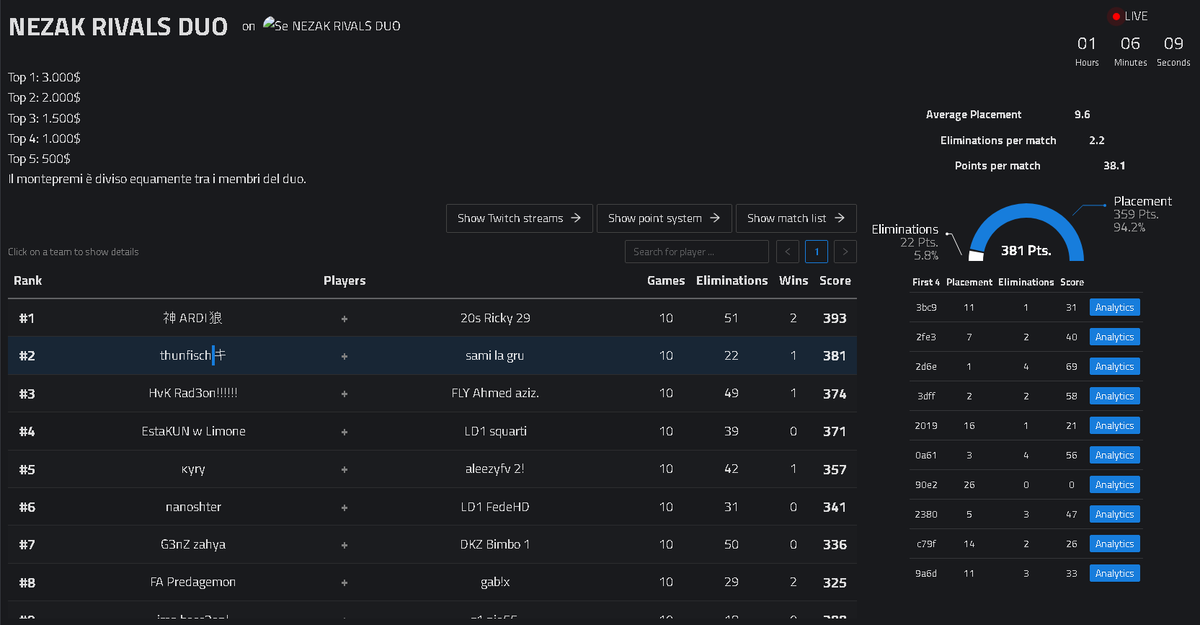Click player DKZ Bimbo 1
The height and width of the screenshot is (625, 1200).
[x=495, y=545]
